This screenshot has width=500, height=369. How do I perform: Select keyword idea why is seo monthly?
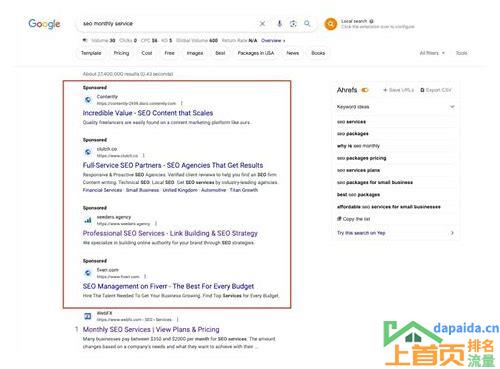pyautogui.click(x=358, y=146)
